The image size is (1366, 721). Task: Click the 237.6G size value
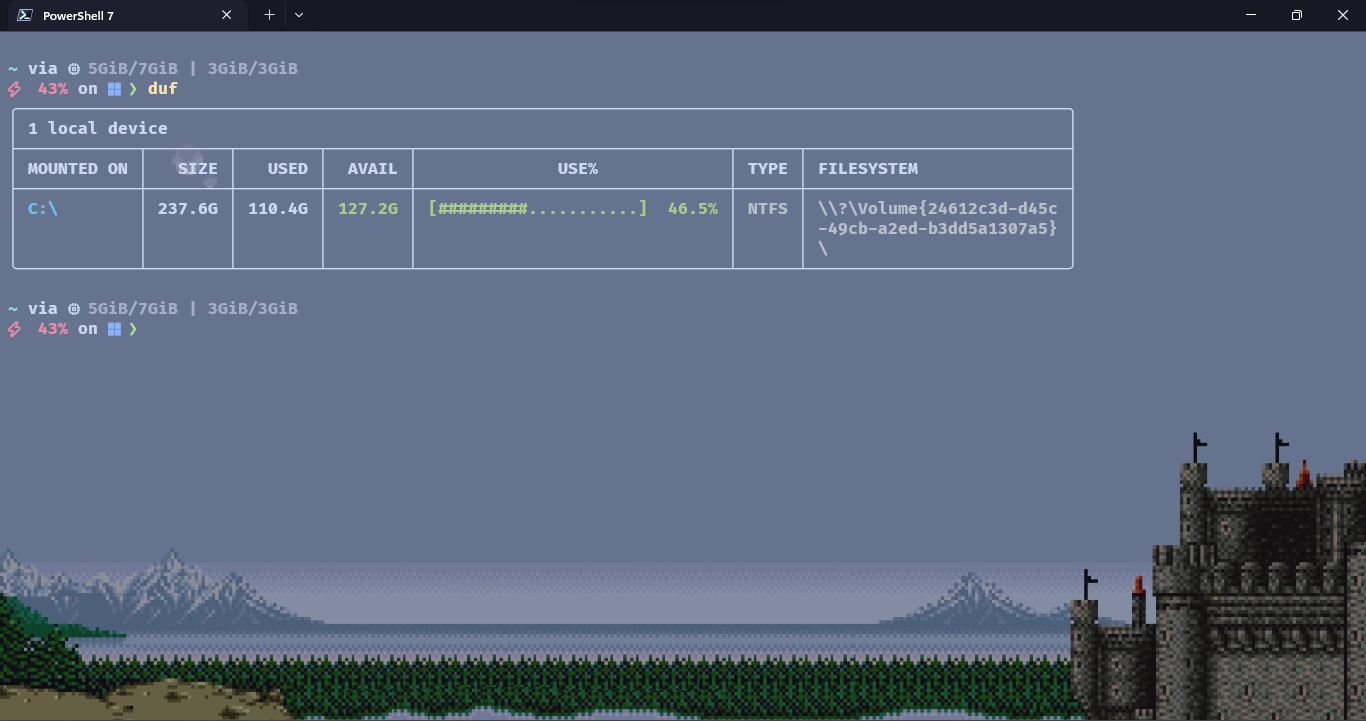[x=187, y=208]
